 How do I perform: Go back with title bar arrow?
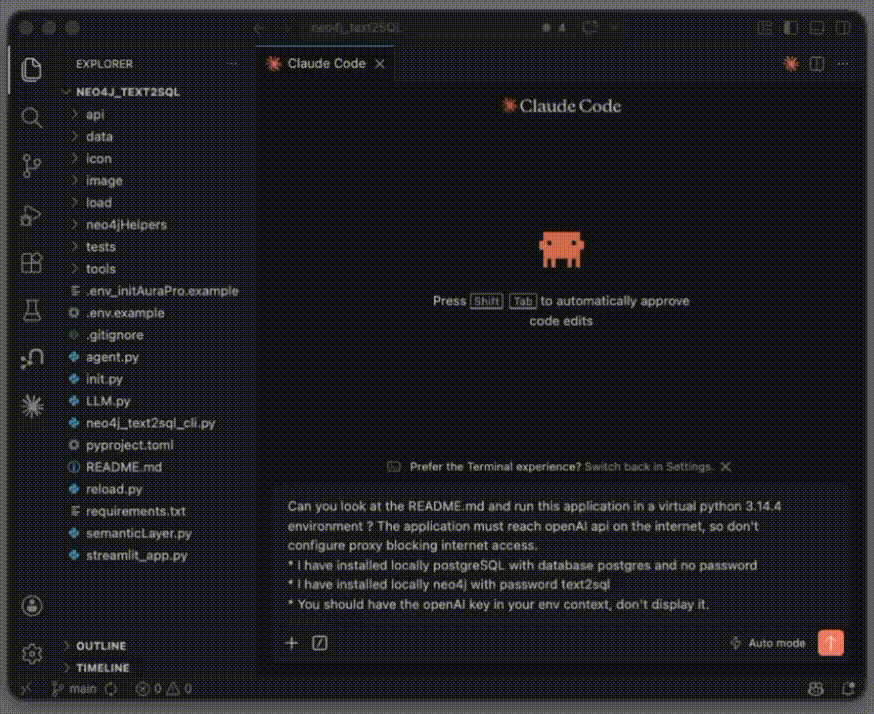point(259,28)
